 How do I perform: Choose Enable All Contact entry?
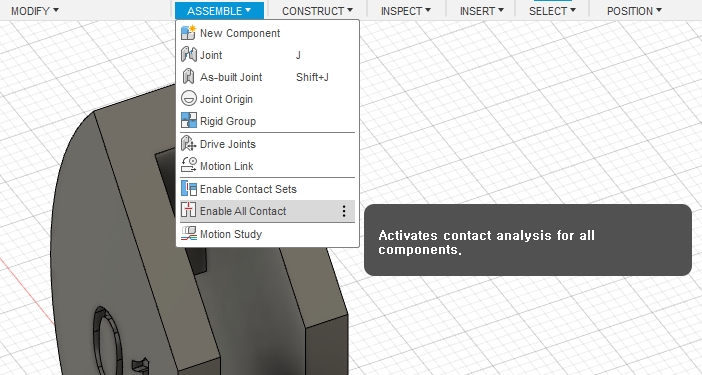point(267,211)
